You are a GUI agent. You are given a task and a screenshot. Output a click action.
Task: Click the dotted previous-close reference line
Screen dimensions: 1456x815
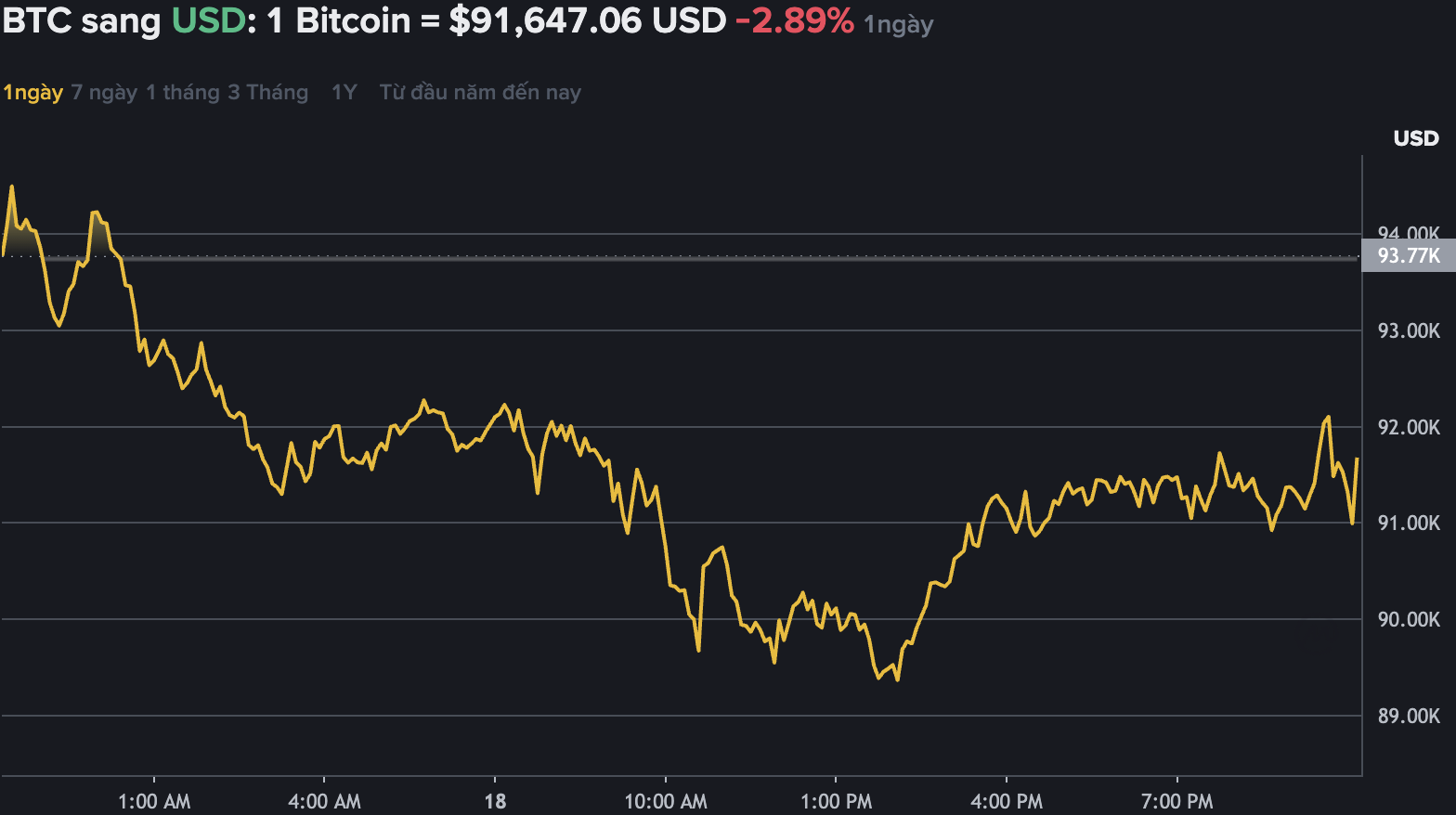click(x=650, y=256)
